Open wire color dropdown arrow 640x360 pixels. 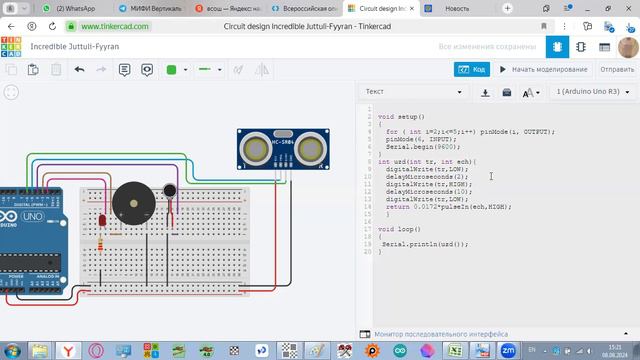[x=185, y=70]
